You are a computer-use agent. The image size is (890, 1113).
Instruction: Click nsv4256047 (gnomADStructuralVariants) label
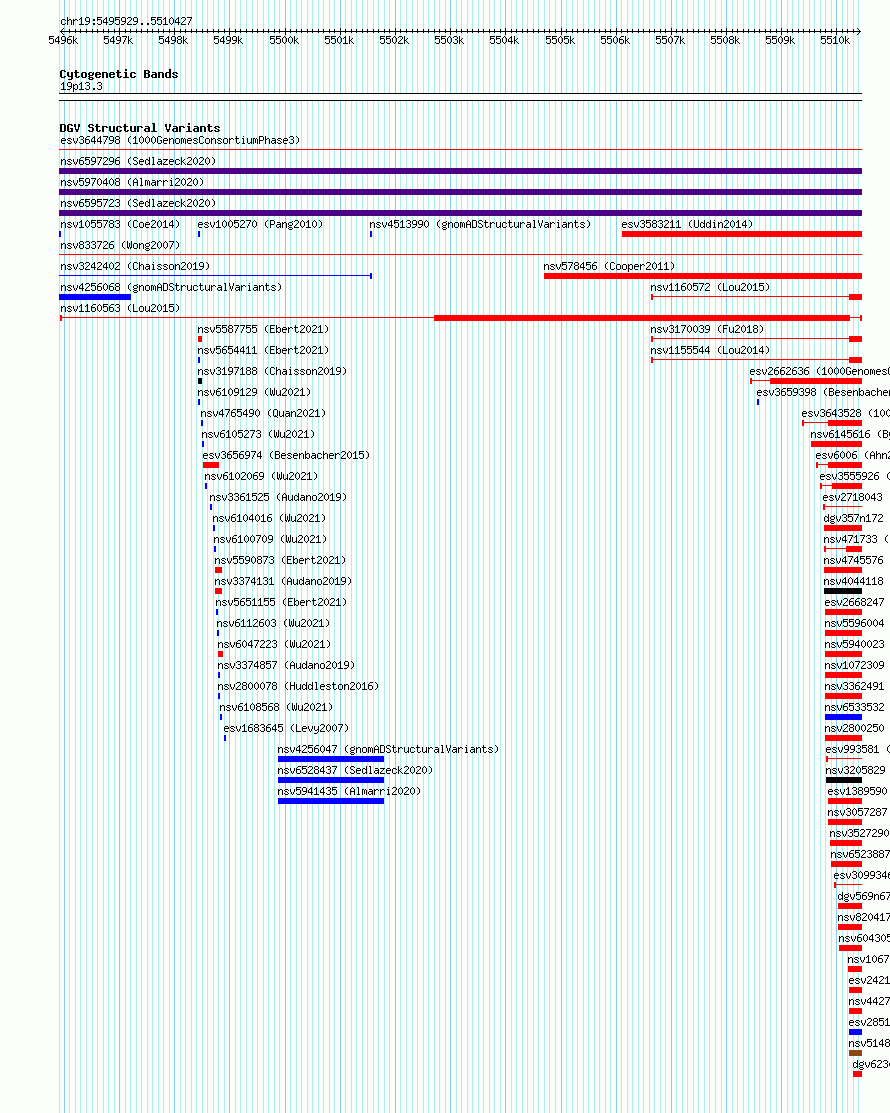pos(388,749)
